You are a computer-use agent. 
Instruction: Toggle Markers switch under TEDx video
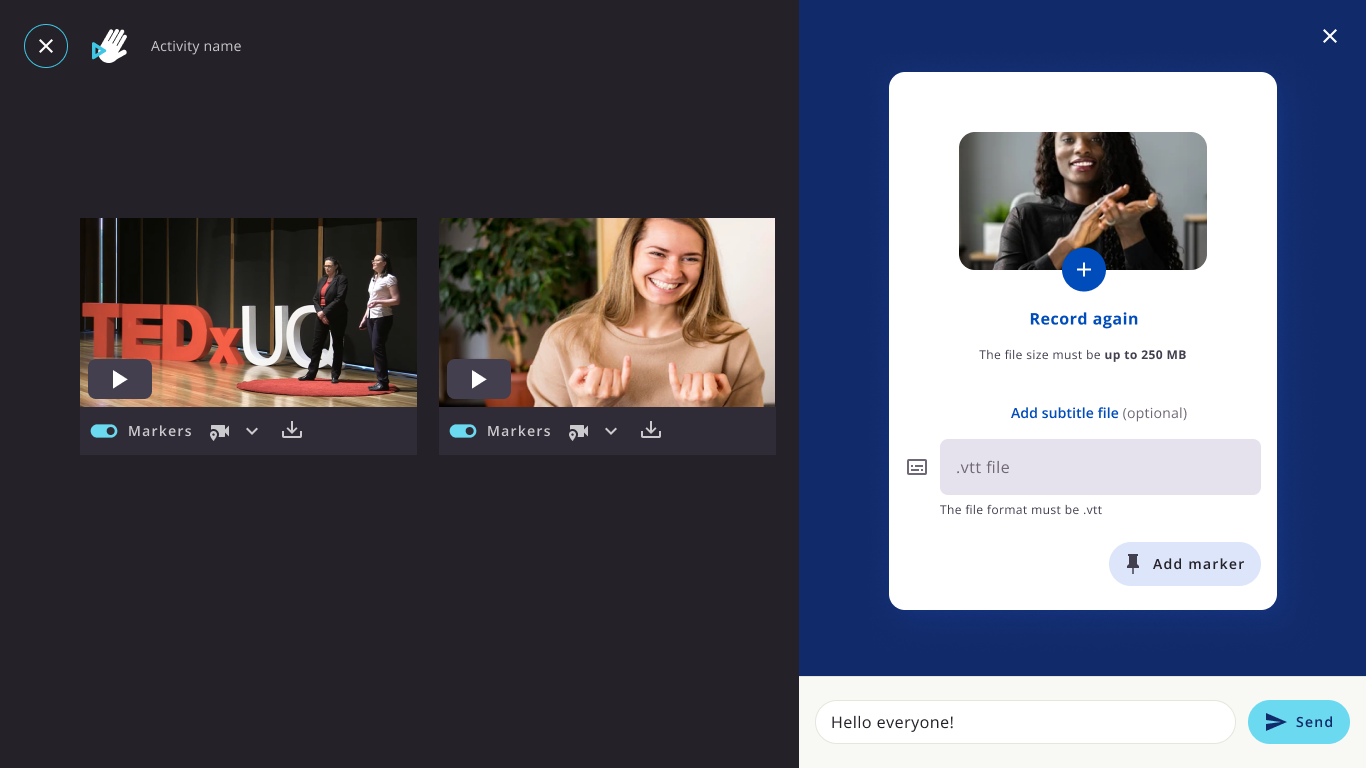point(104,431)
